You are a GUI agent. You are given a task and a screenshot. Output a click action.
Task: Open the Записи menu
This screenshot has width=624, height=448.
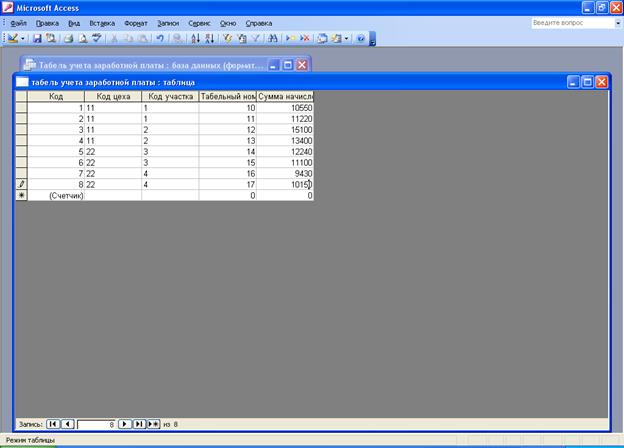pos(168,23)
